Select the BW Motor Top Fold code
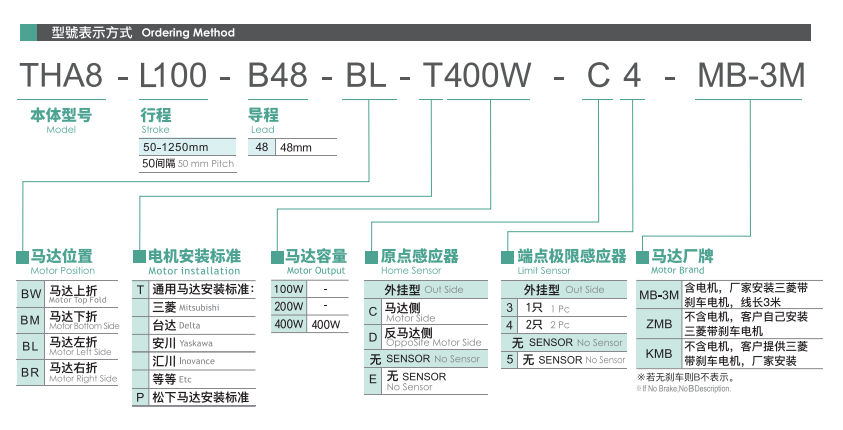The height and width of the screenshot is (430, 843). pyautogui.click(x=32, y=295)
